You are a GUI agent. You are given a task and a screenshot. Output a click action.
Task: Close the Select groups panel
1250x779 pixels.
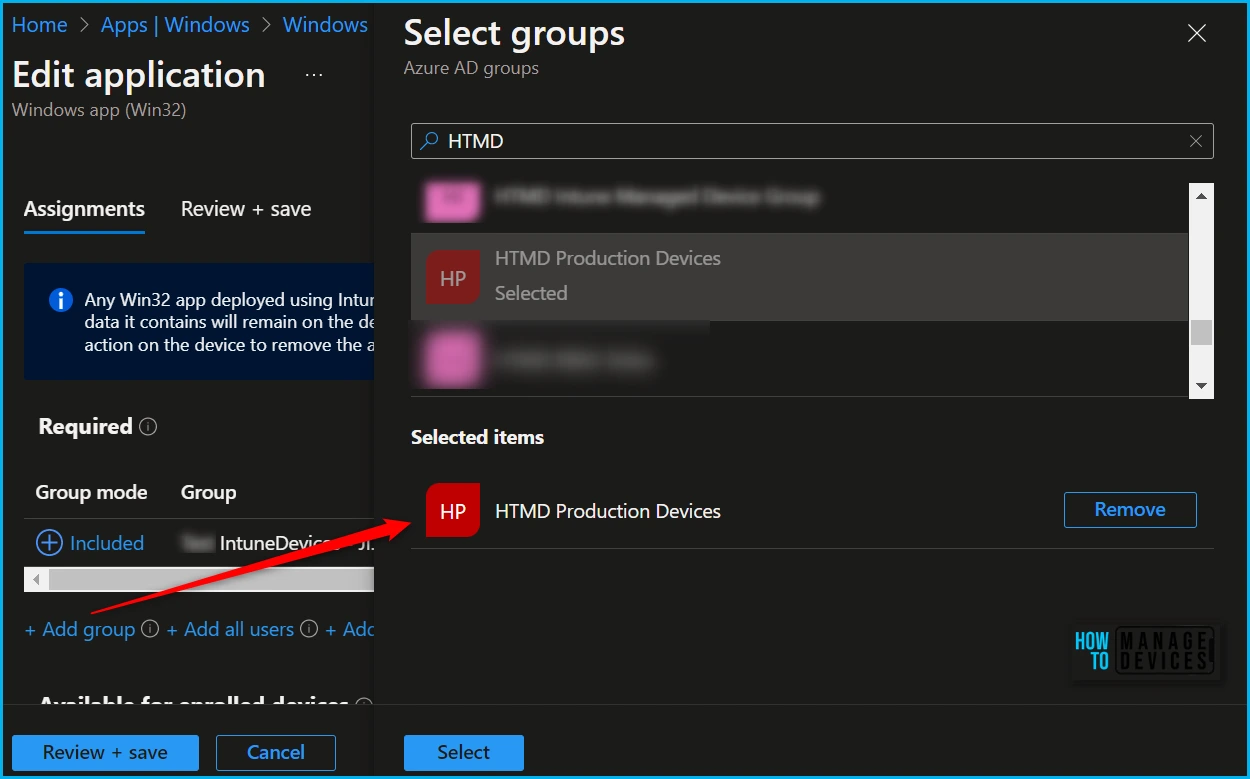coord(1196,33)
